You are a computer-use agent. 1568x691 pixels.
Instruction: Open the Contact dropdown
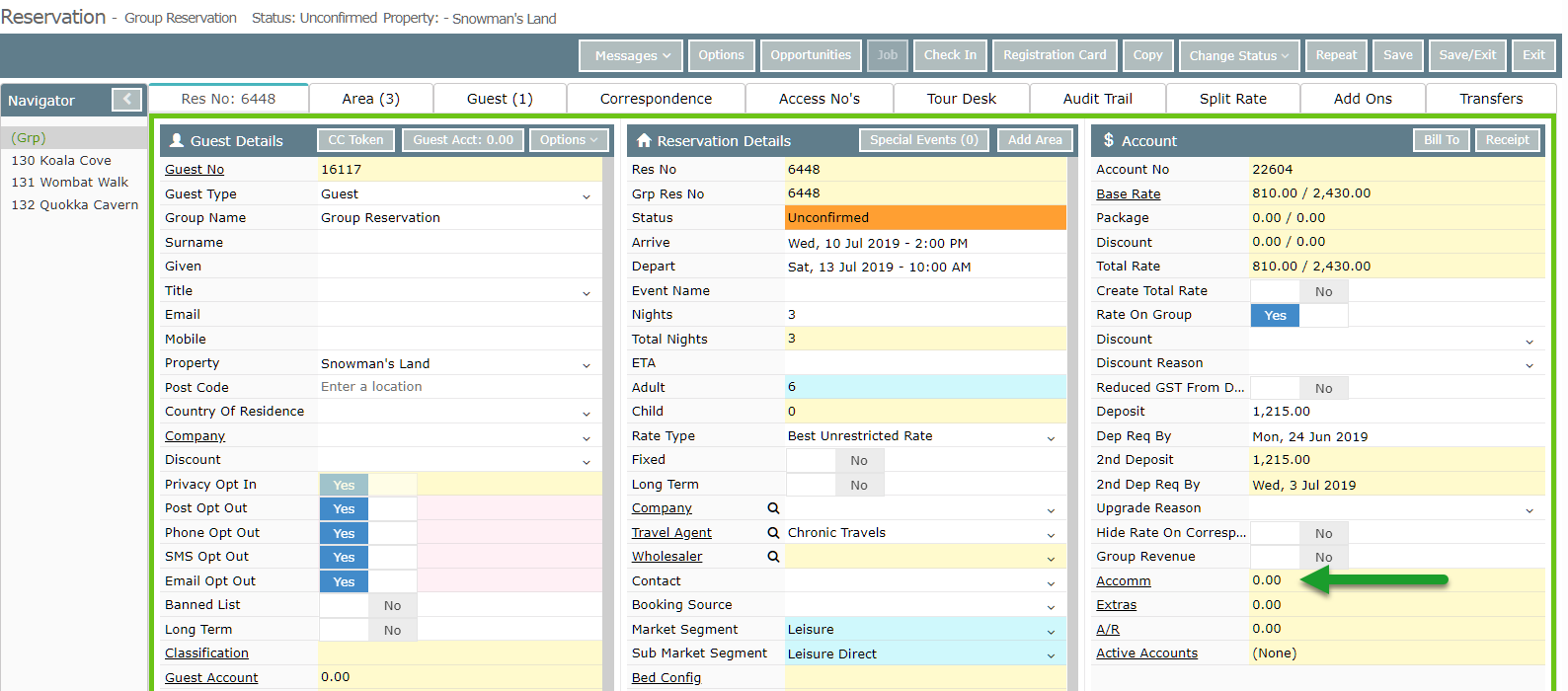tap(1051, 582)
